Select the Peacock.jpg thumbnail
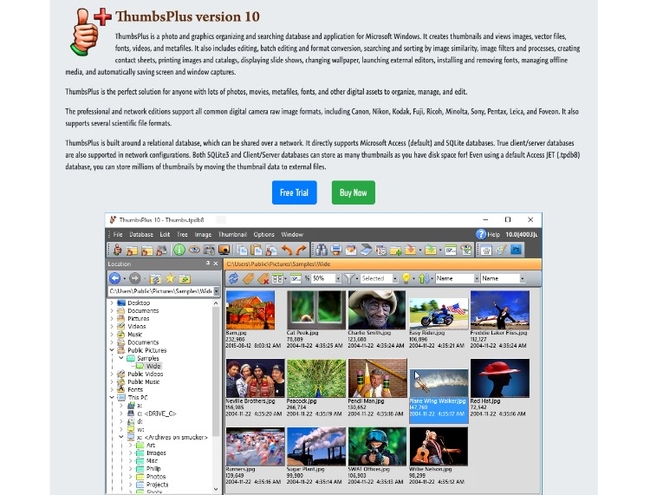Viewport: 650px width, 495px height. (316, 379)
